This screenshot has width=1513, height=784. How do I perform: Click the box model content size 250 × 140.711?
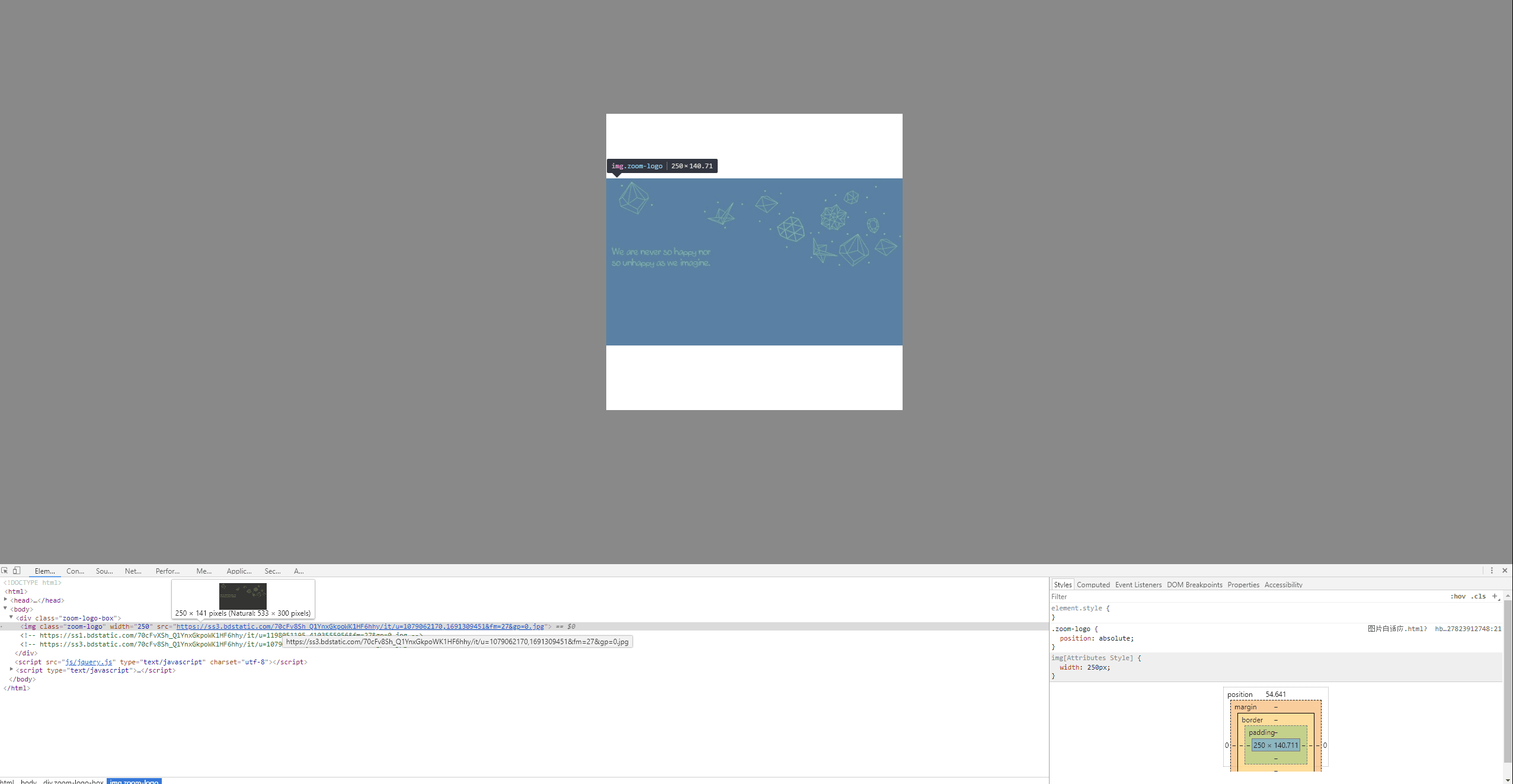1275,745
